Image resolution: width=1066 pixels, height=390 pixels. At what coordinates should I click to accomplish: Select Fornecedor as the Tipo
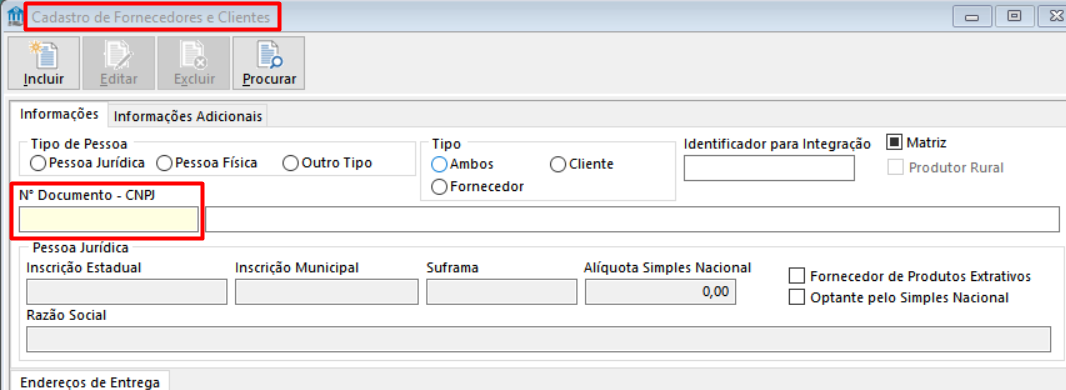tap(439, 186)
